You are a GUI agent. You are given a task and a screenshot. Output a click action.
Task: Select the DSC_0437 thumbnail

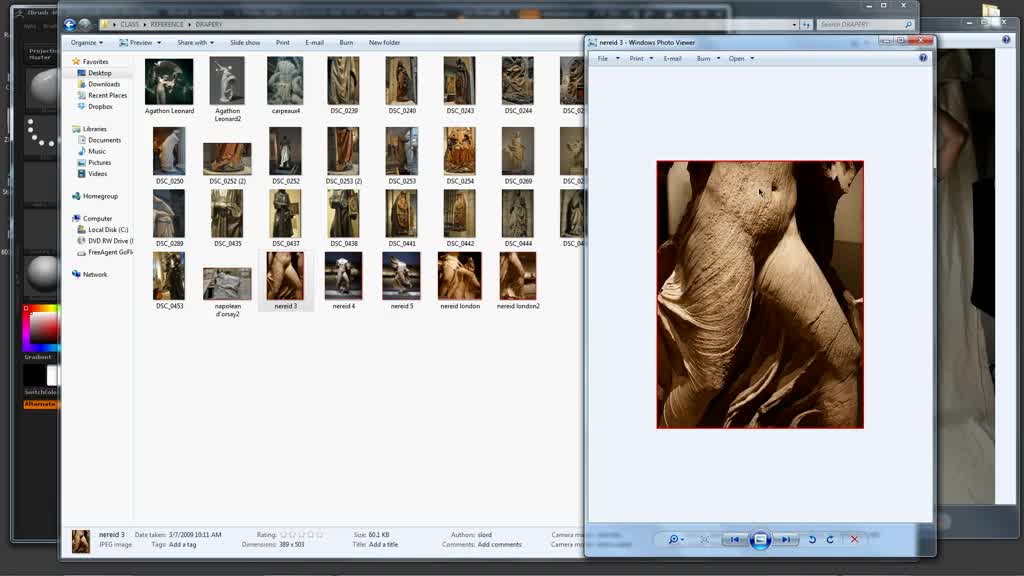pos(285,214)
